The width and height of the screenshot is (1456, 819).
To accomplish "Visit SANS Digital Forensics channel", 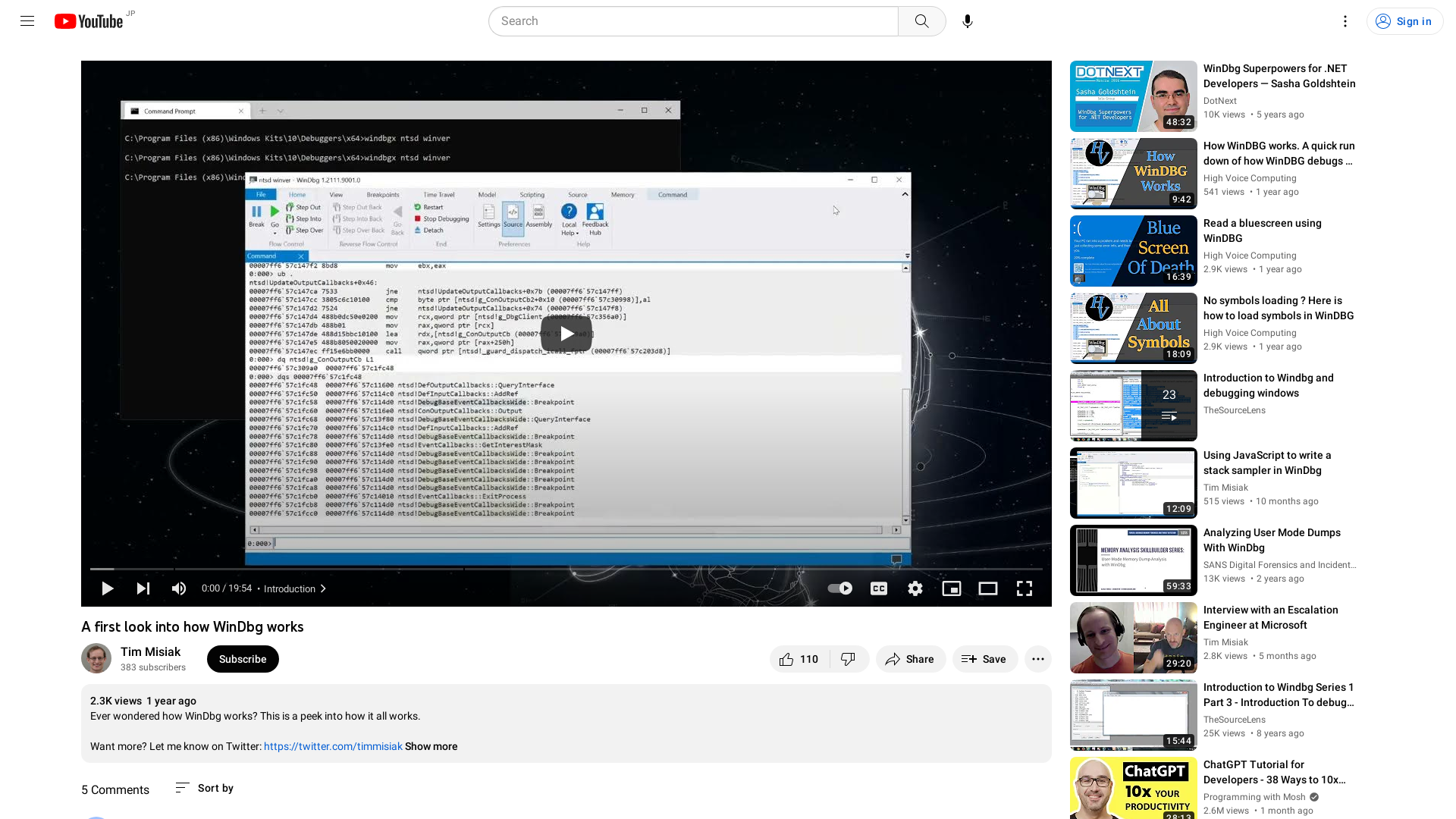I will 1279,565.
